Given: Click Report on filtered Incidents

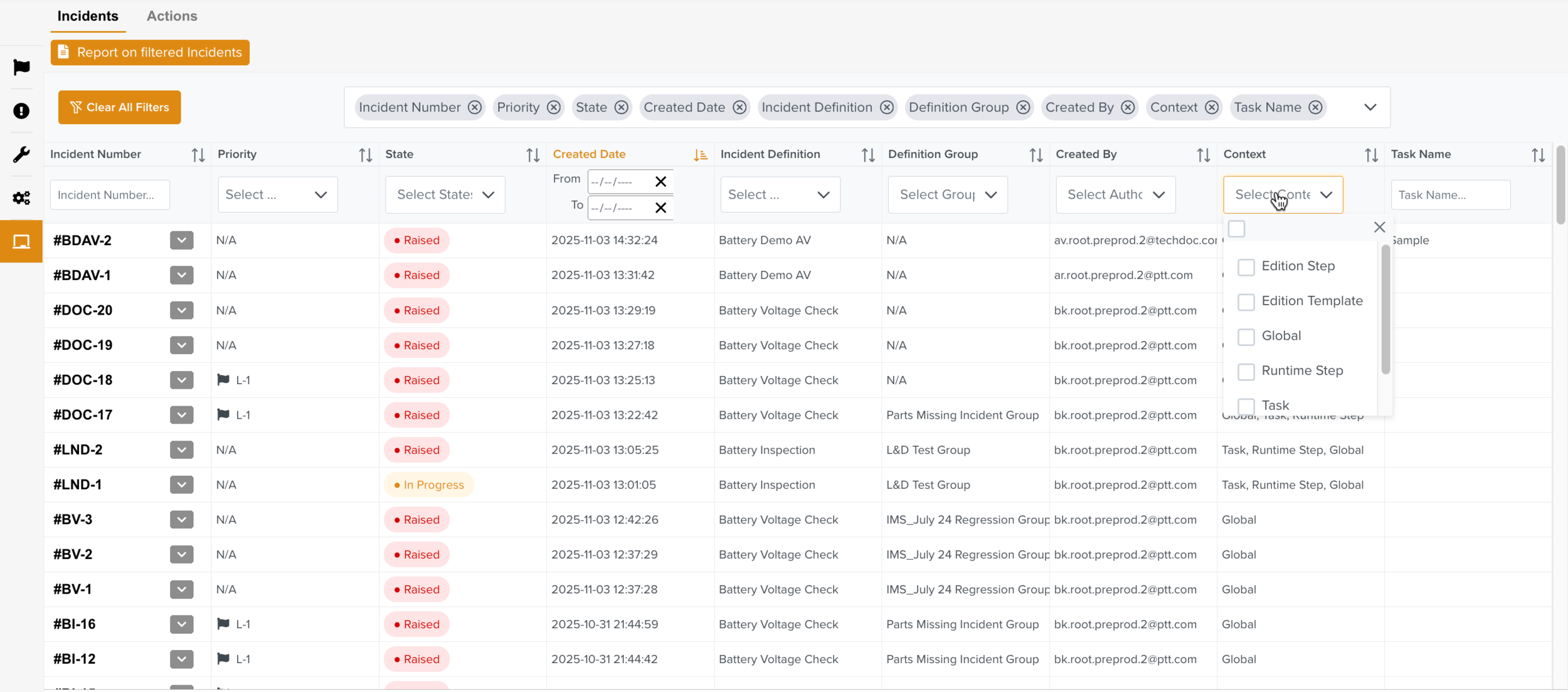Looking at the screenshot, I should (x=150, y=53).
